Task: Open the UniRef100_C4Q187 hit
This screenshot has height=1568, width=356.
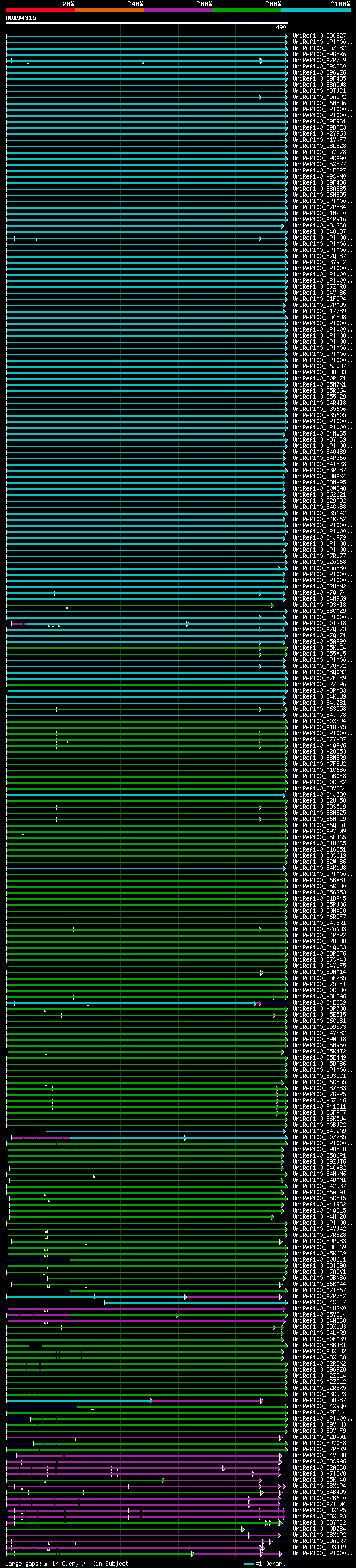Action: [x=319, y=232]
